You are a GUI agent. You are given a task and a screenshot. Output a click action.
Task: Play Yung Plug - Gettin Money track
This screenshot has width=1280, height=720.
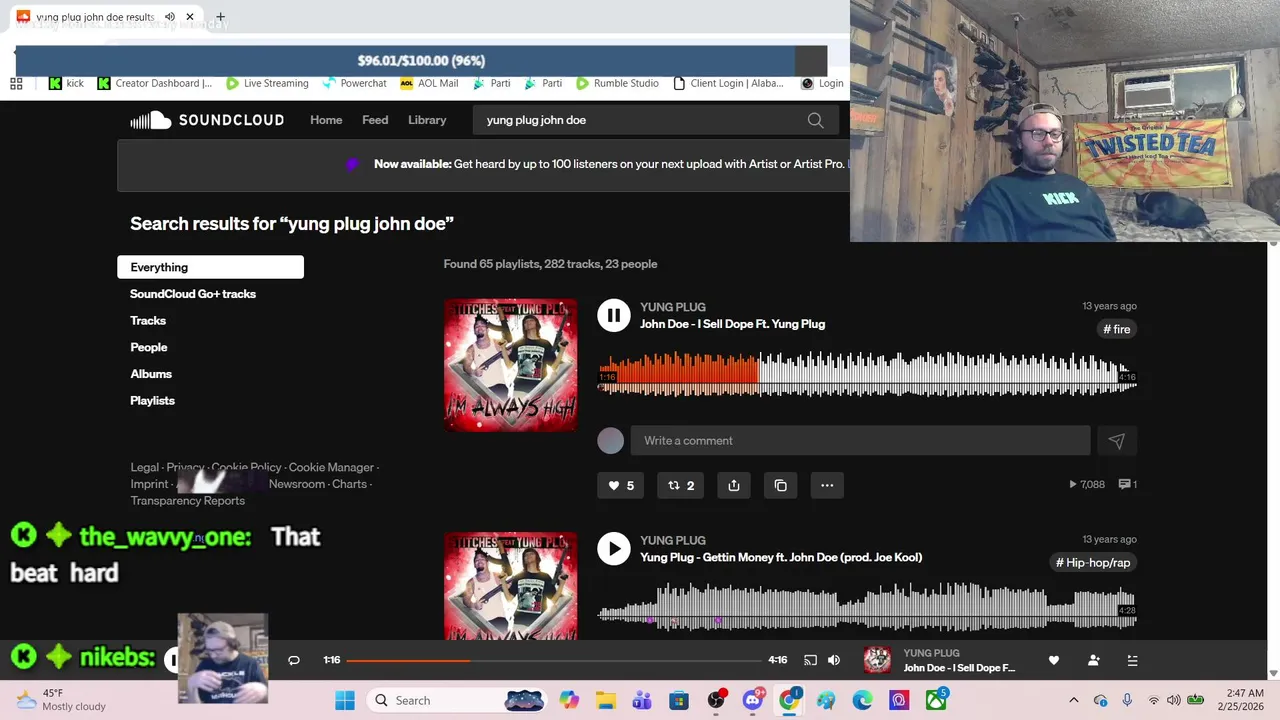coord(614,548)
